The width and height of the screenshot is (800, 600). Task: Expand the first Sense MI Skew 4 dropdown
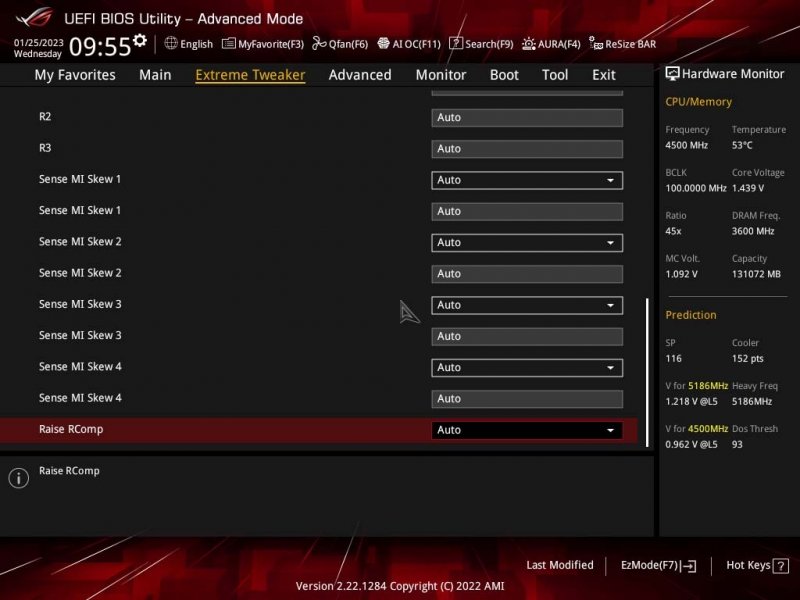(527, 368)
